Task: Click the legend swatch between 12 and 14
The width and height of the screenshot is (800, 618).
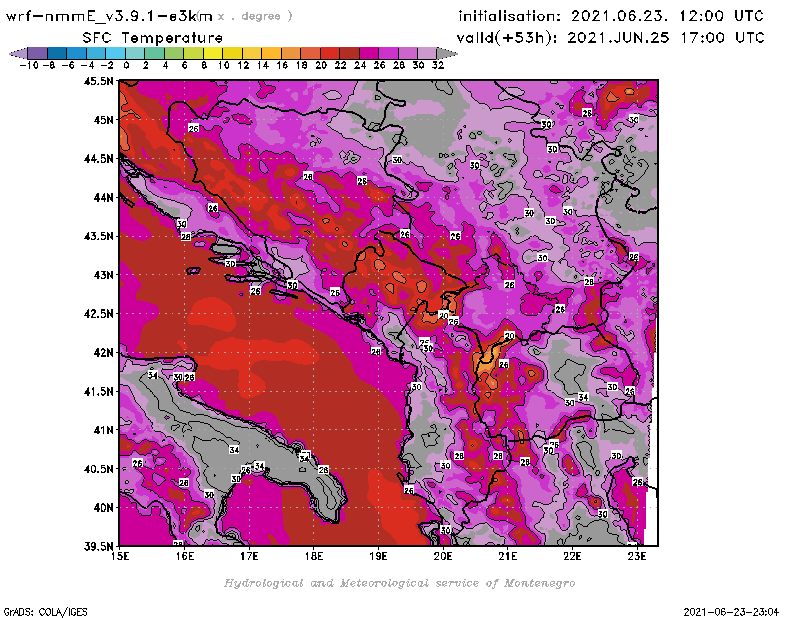Action: (x=252, y=53)
